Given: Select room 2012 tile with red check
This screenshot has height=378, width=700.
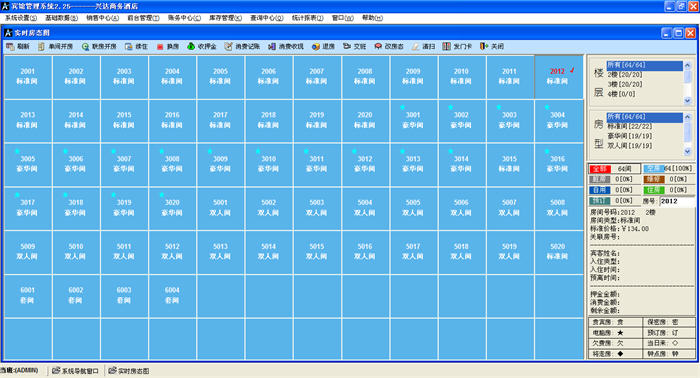Looking at the screenshot, I should coord(558,77).
